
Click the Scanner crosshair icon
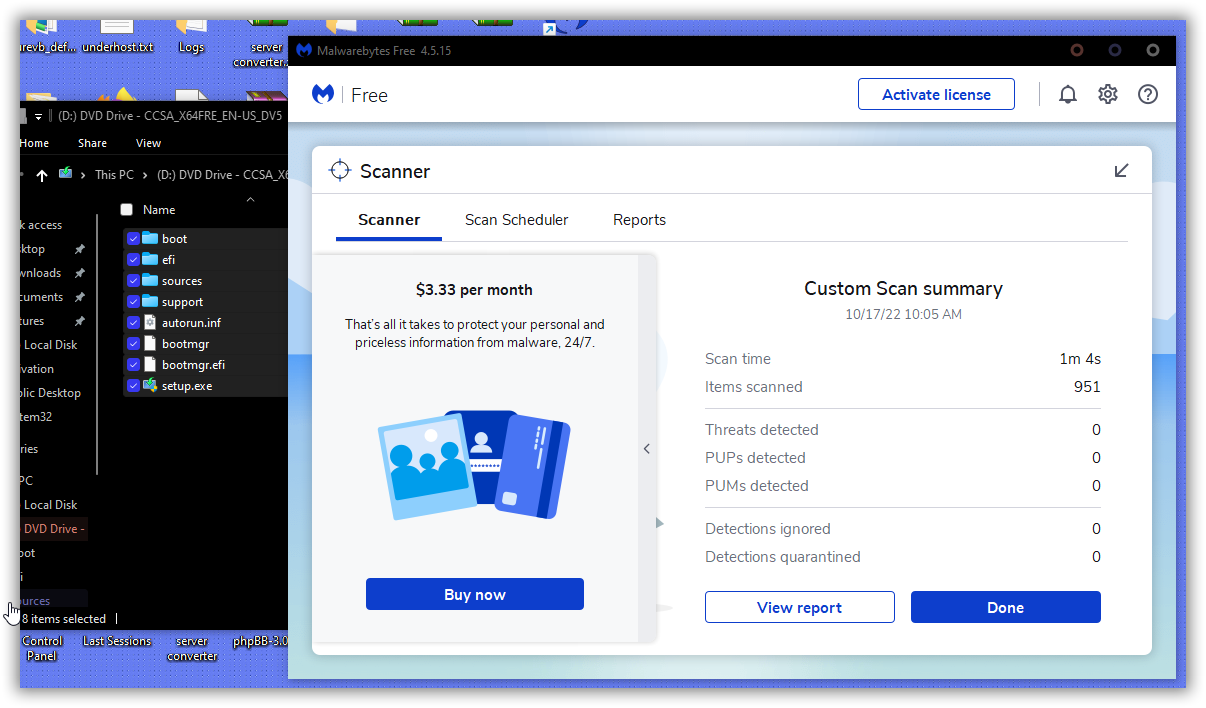point(340,171)
